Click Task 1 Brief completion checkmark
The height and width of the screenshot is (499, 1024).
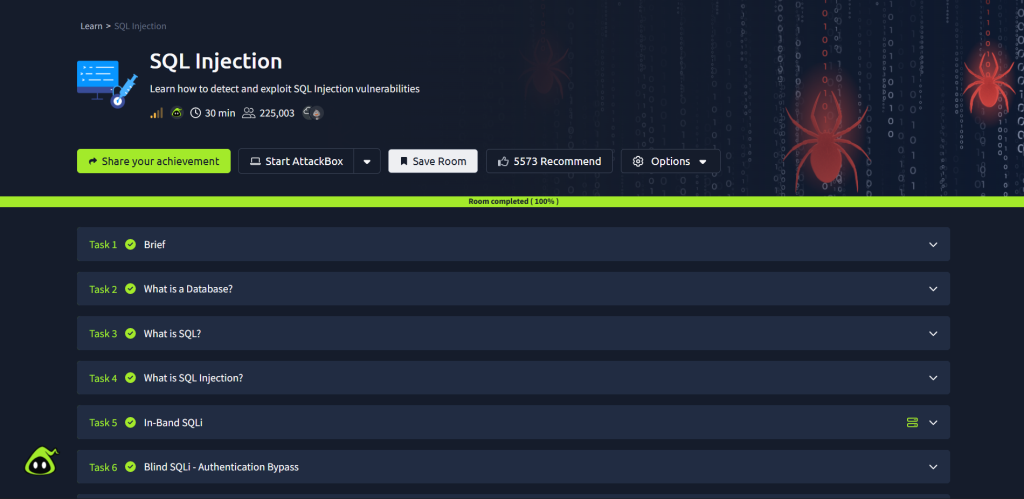coord(131,244)
